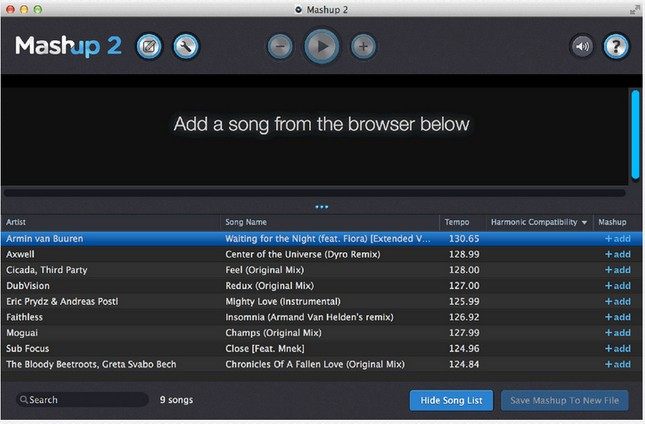Select artist The Bloody Beetroots, Greta Svabo Bech
This screenshot has height=424, width=645.
point(91,364)
